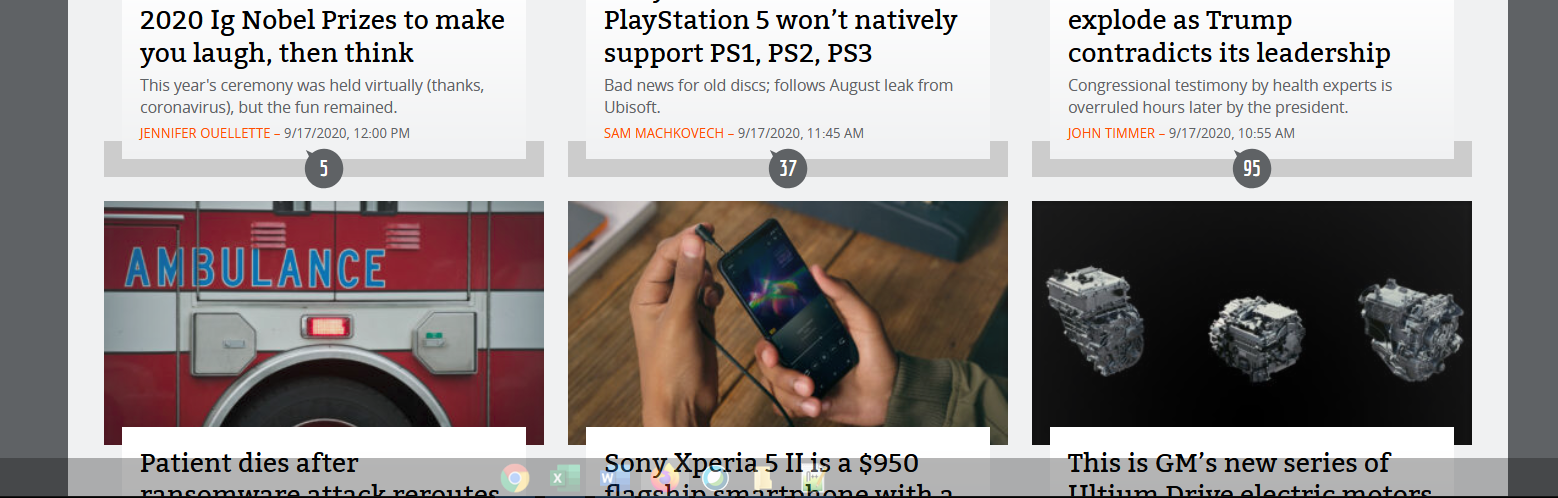Viewport: 1558px width, 498px height.
Task: View the 37 comments on PlayStation 5 article
Action: [788, 168]
